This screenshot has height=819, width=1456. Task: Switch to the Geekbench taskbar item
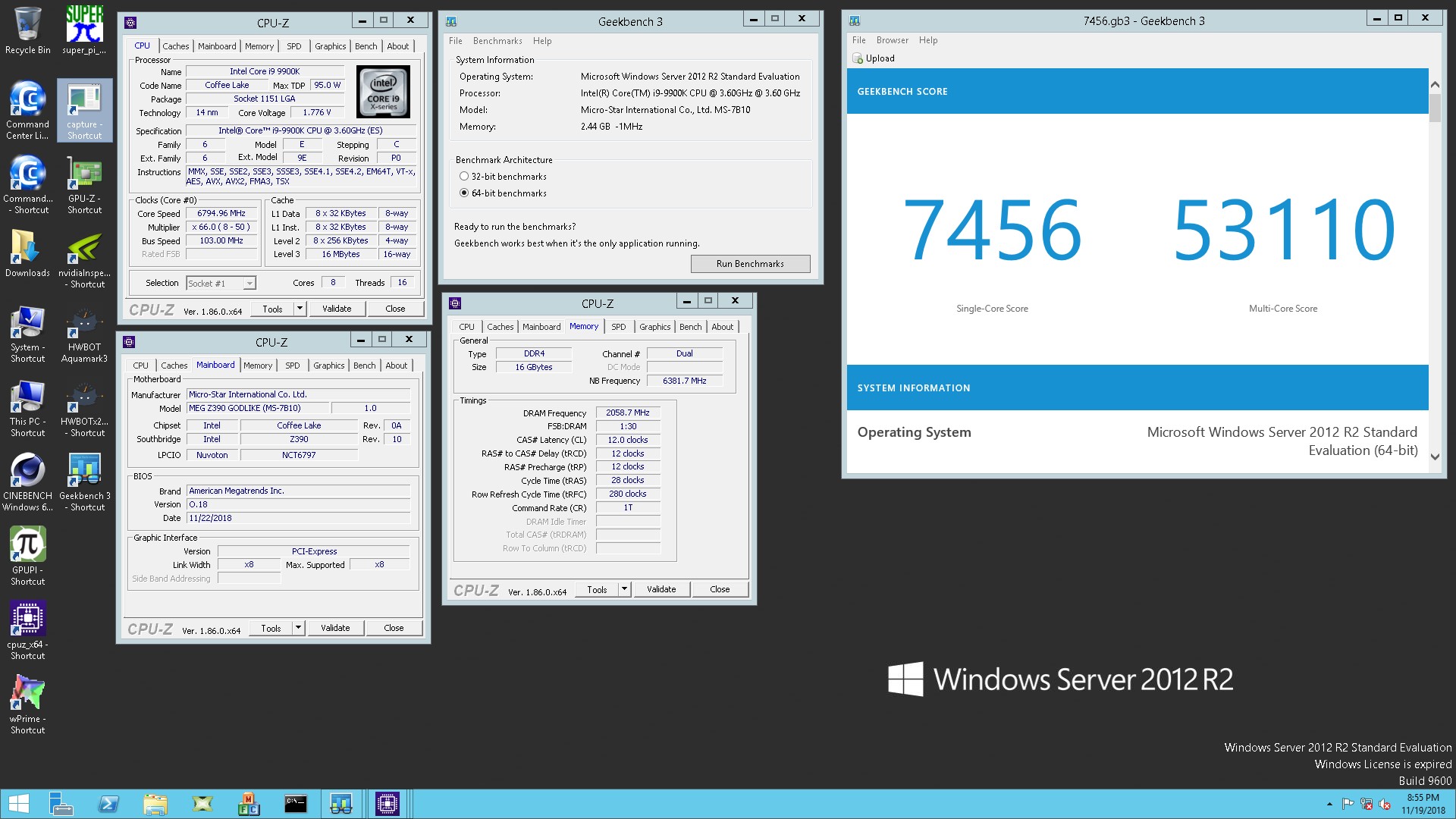point(341,804)
